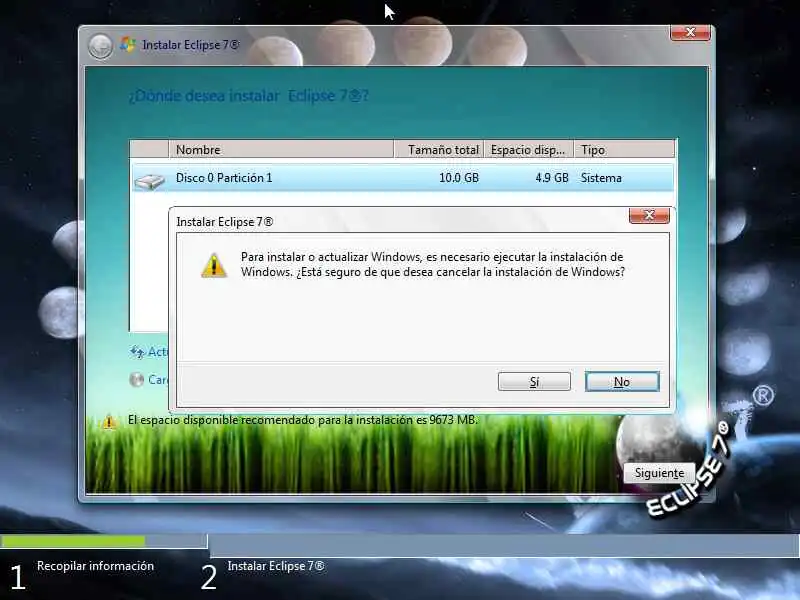Click the Sistema type cell
Image resolution: width=800 pixels, height=600 pixels.
pyautogui.click(x=601, y=178)
